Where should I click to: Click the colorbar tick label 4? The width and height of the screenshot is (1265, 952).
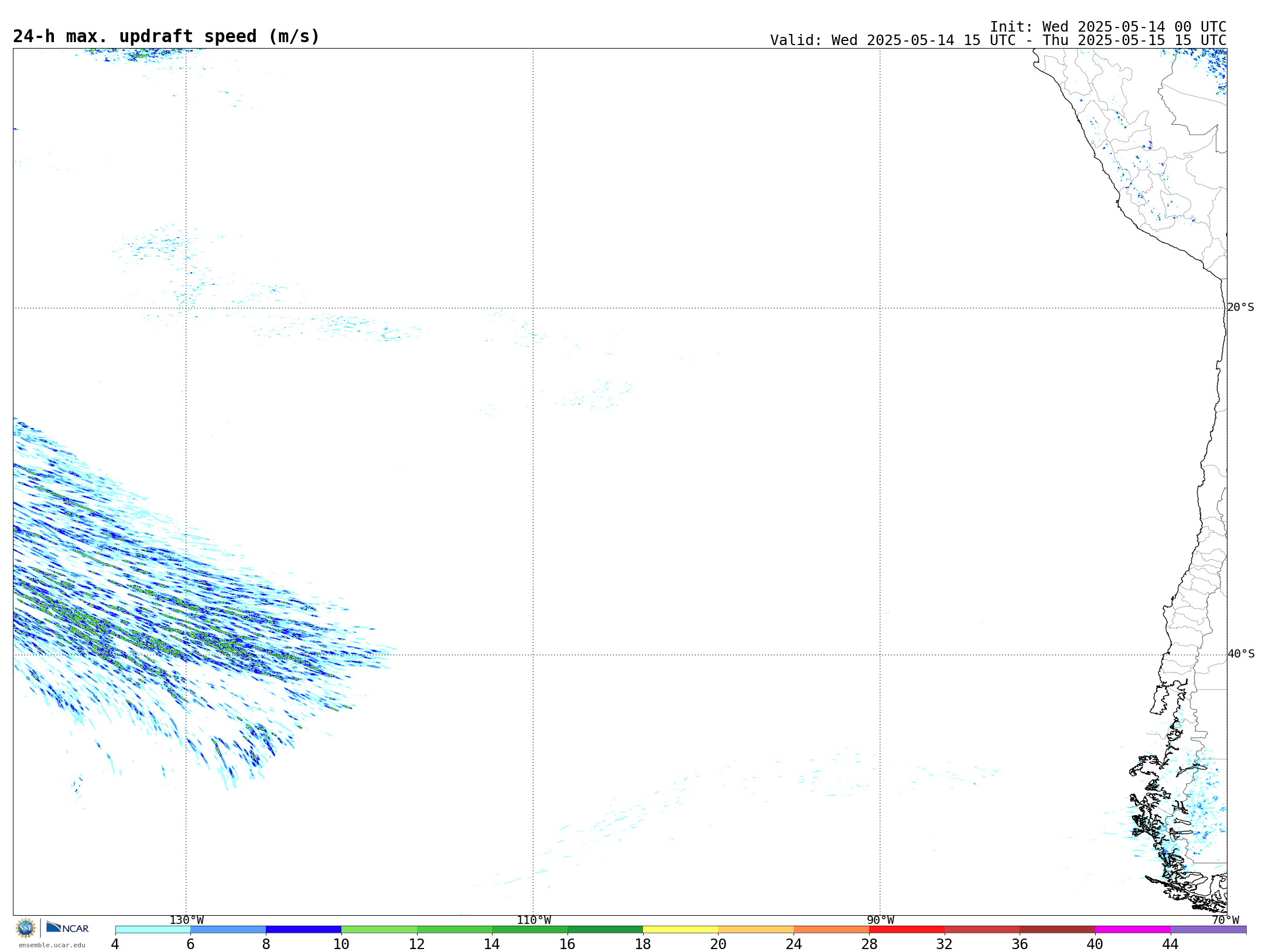tap(115, 944)
